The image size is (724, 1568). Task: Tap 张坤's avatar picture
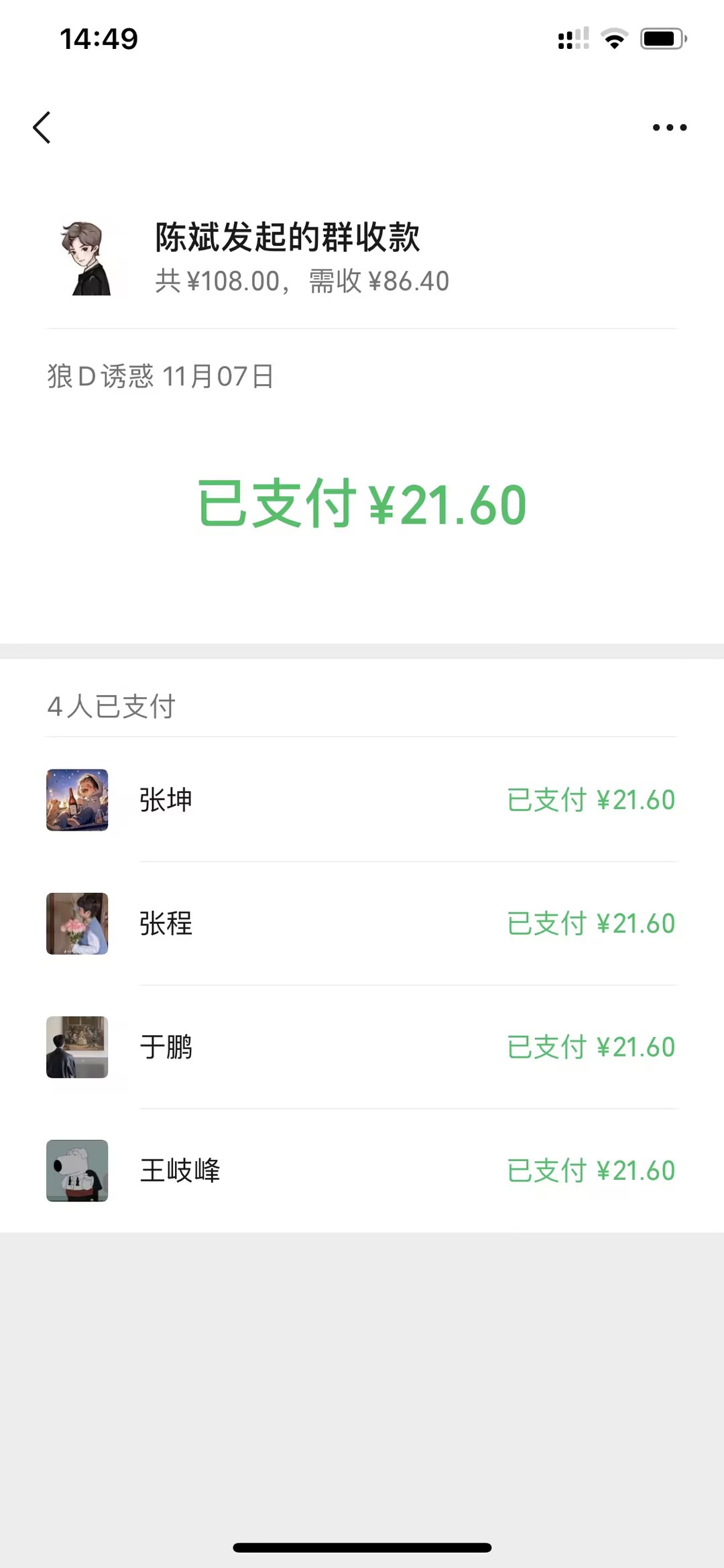77,800
